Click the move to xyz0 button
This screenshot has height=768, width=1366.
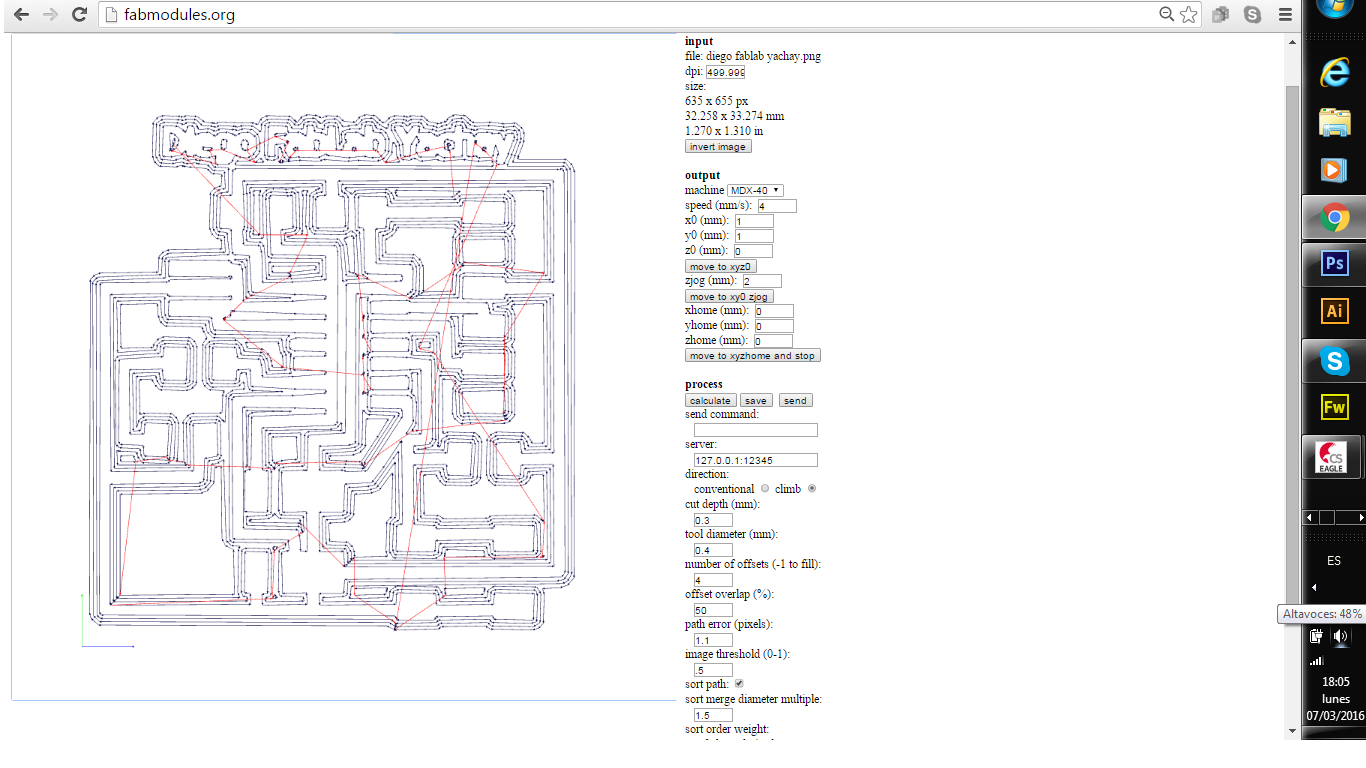tap(720, 266)
